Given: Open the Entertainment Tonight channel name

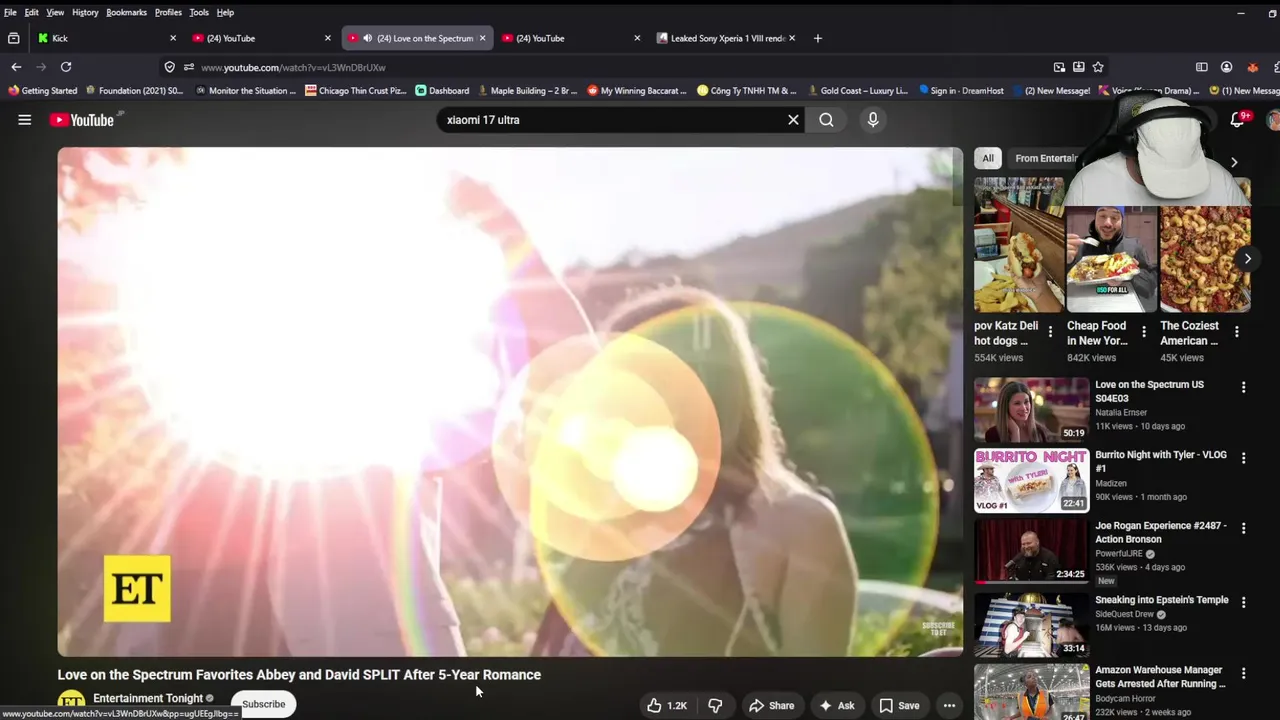Looking at the screenshot, I should point(148,698).
